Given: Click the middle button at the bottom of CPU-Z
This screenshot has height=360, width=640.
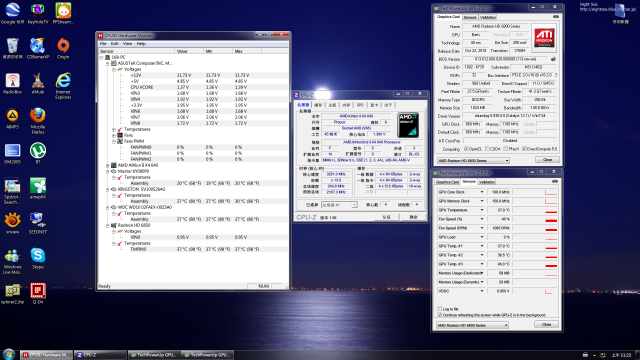Looking at the screenshot, I should point(386,217).
